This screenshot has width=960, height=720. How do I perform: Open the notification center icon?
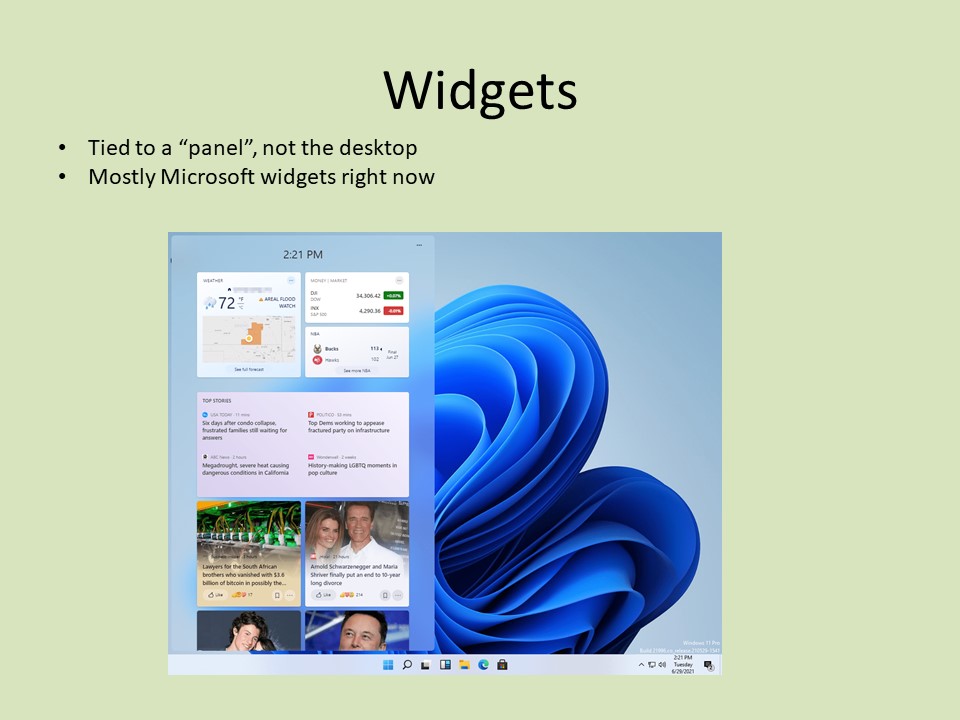pyautogui.click(x=708, y=665)
